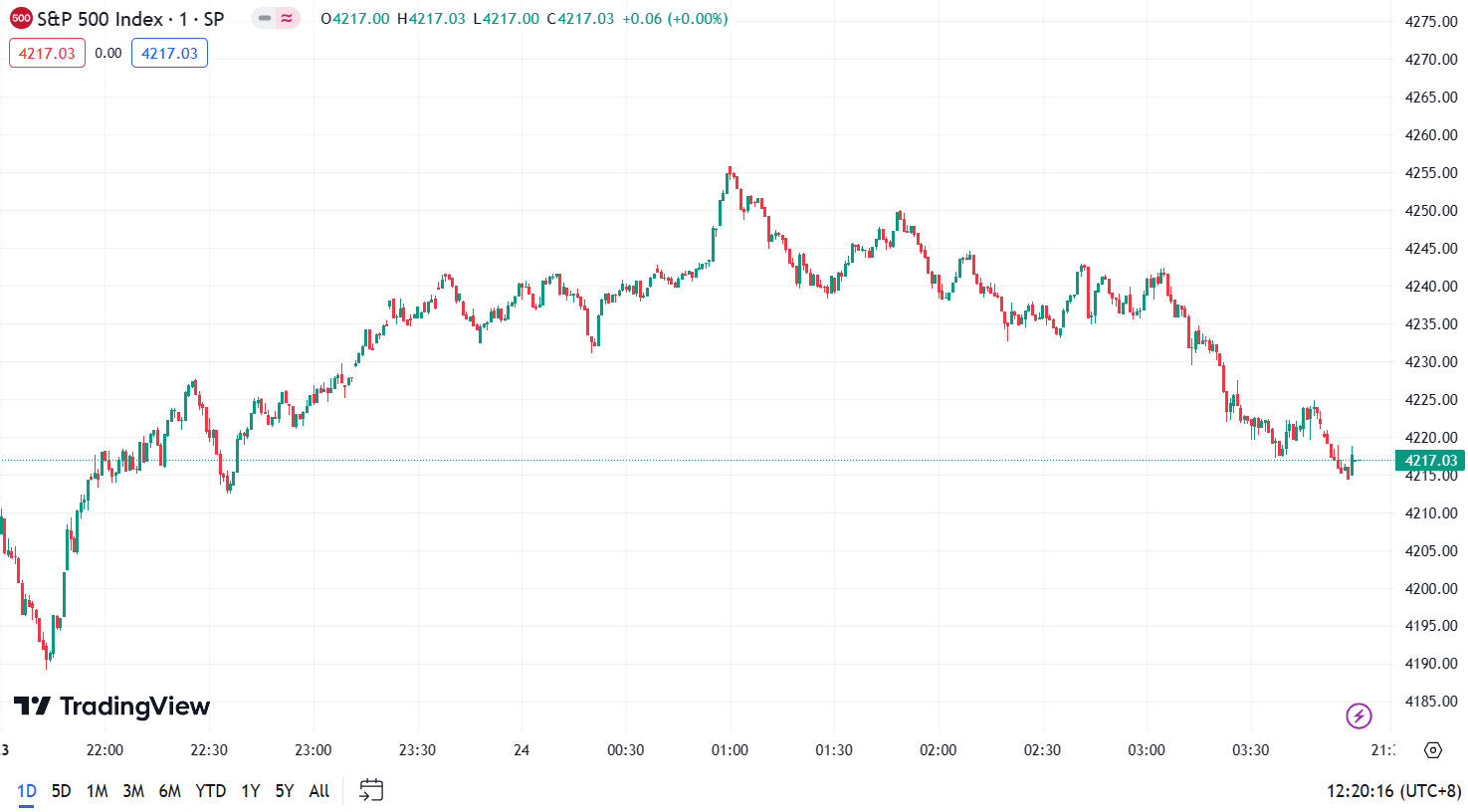
Task: Open chart settings gear icon
Action: point(1432,750)
